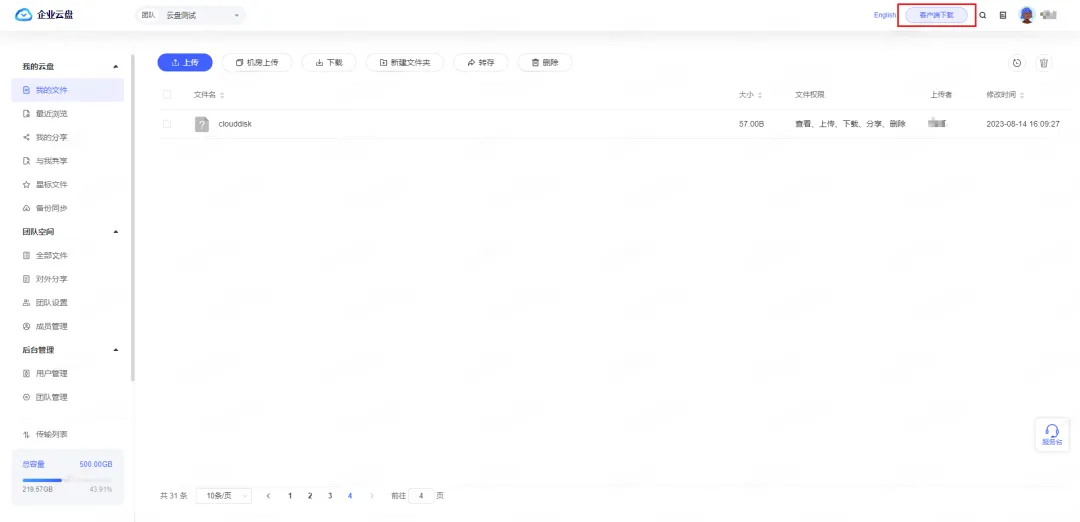Image resolution: width=1080 pixels, height=522 pixels.
Task: Open the search magnifier icon
Action: coord(983,15)
